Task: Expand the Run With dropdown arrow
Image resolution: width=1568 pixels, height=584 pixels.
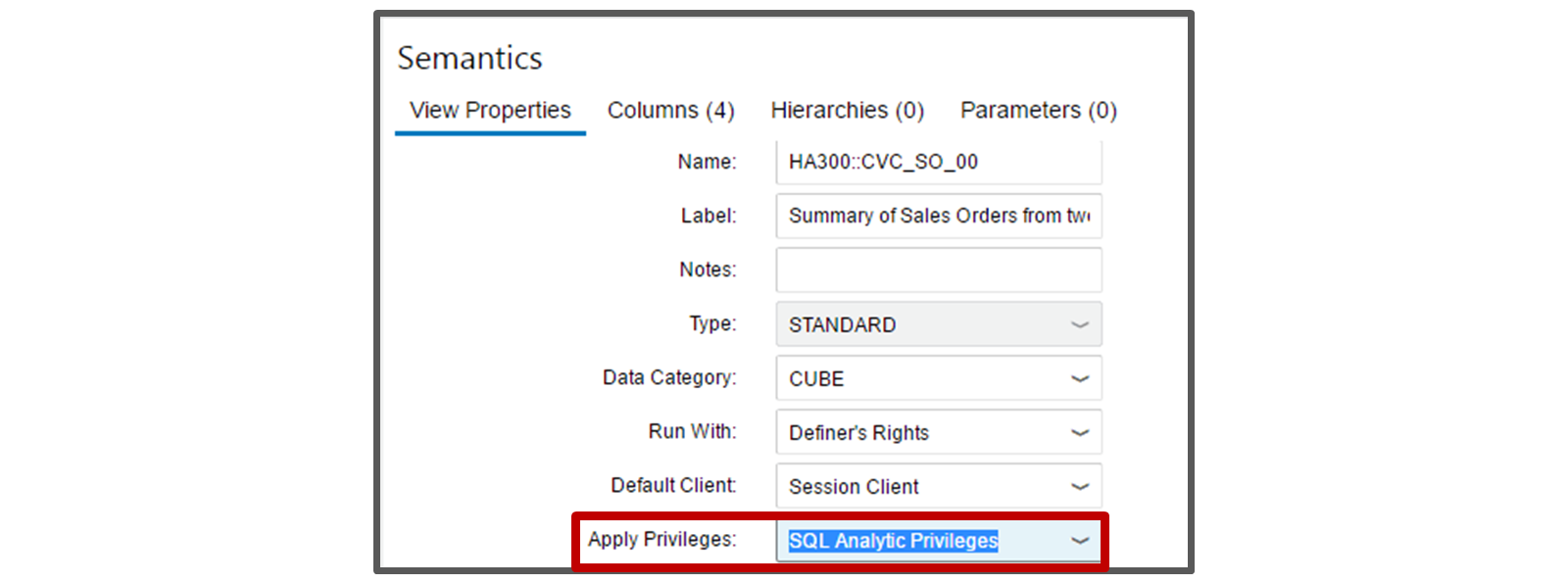Action: point(1080,432)
